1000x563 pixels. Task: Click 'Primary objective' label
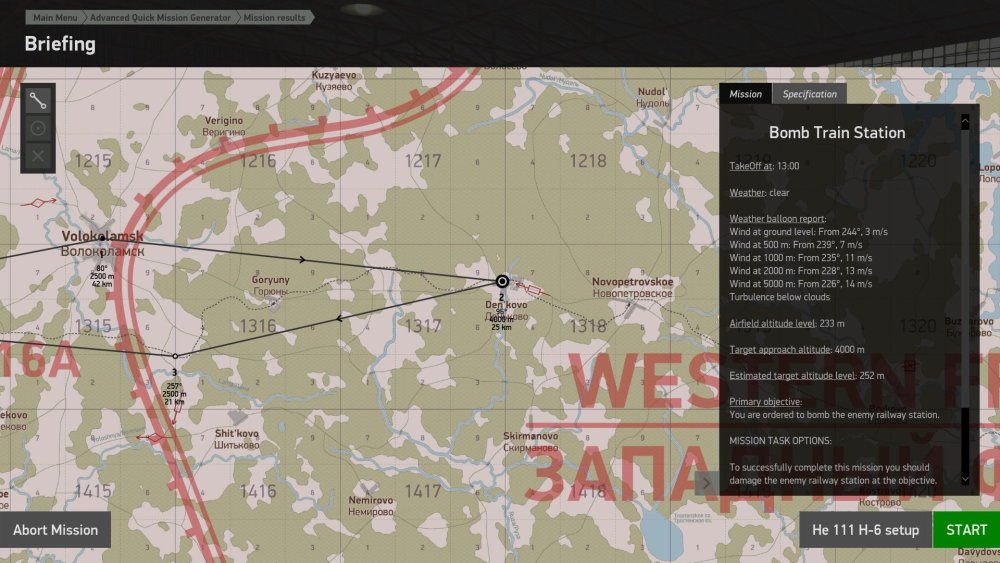765,402
